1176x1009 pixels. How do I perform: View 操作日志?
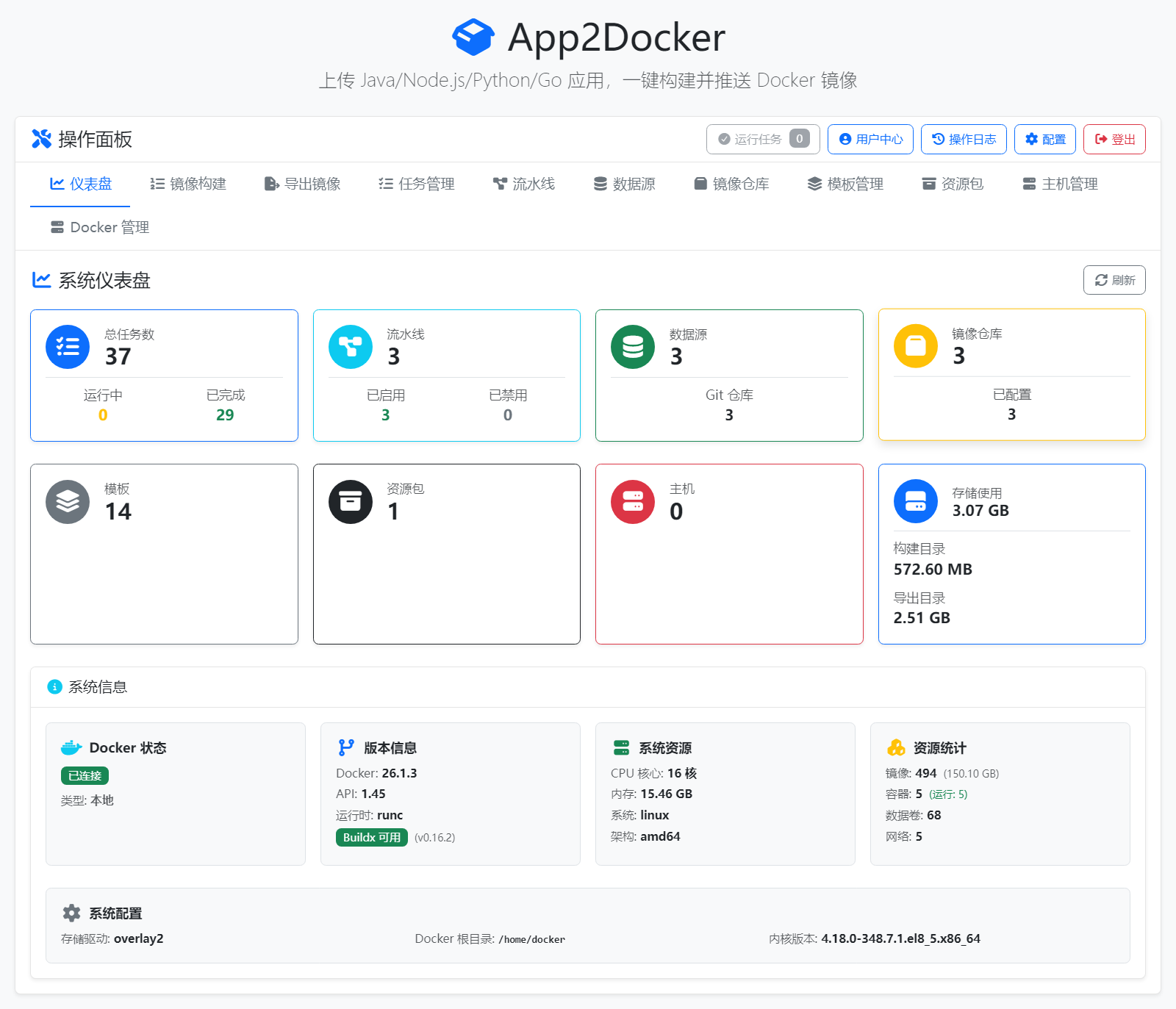(964, 139)
